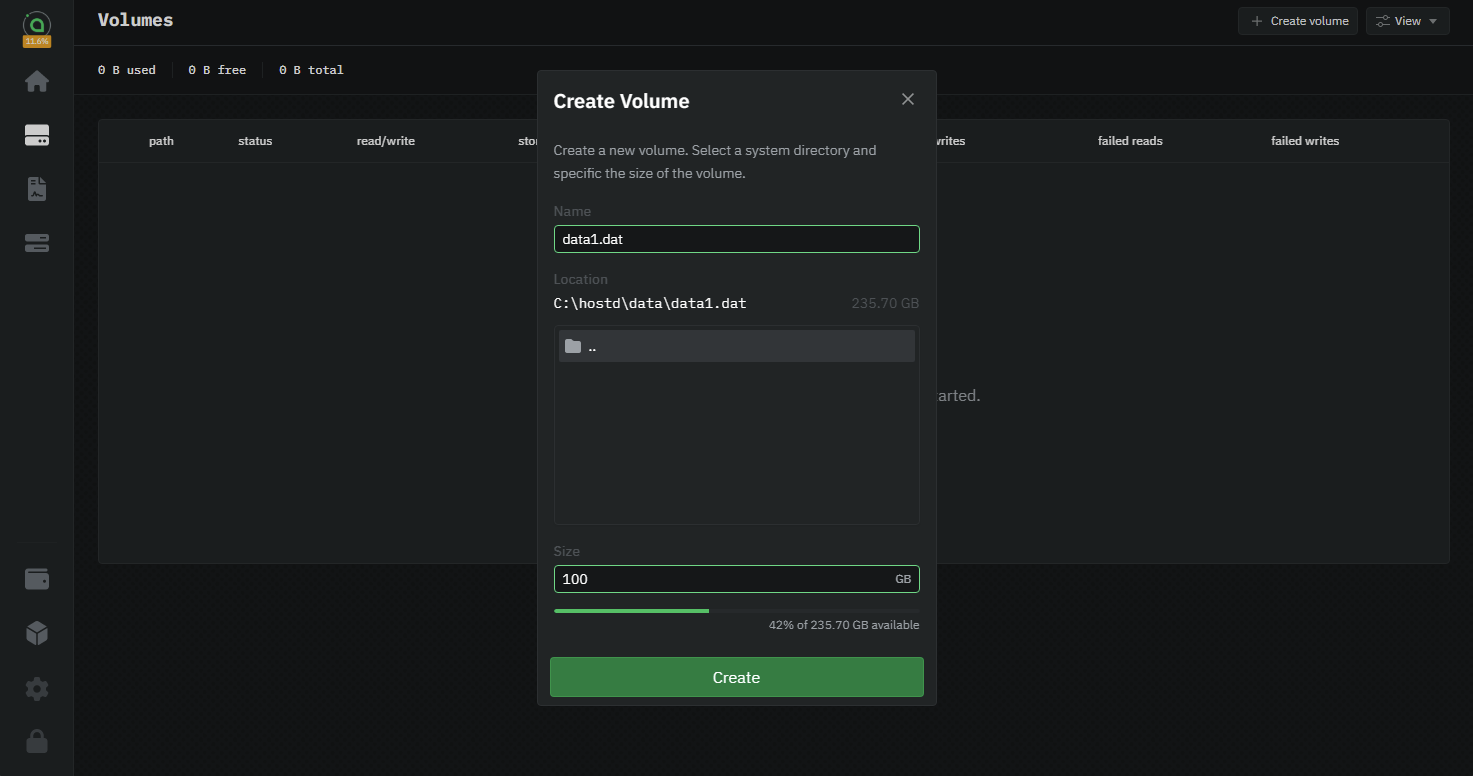
Task: Open the Contracts file icon in sidebar
Action: coord(37,189)
